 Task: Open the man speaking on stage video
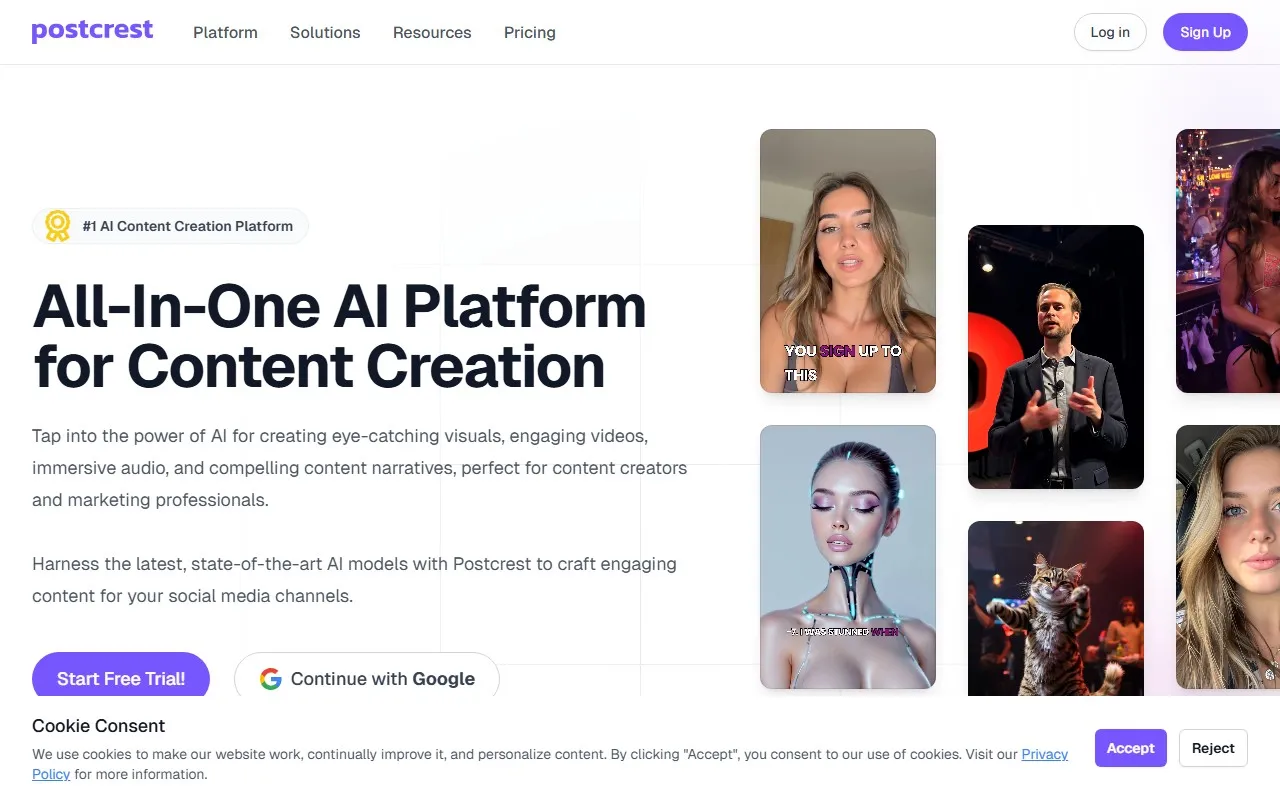1056,357
